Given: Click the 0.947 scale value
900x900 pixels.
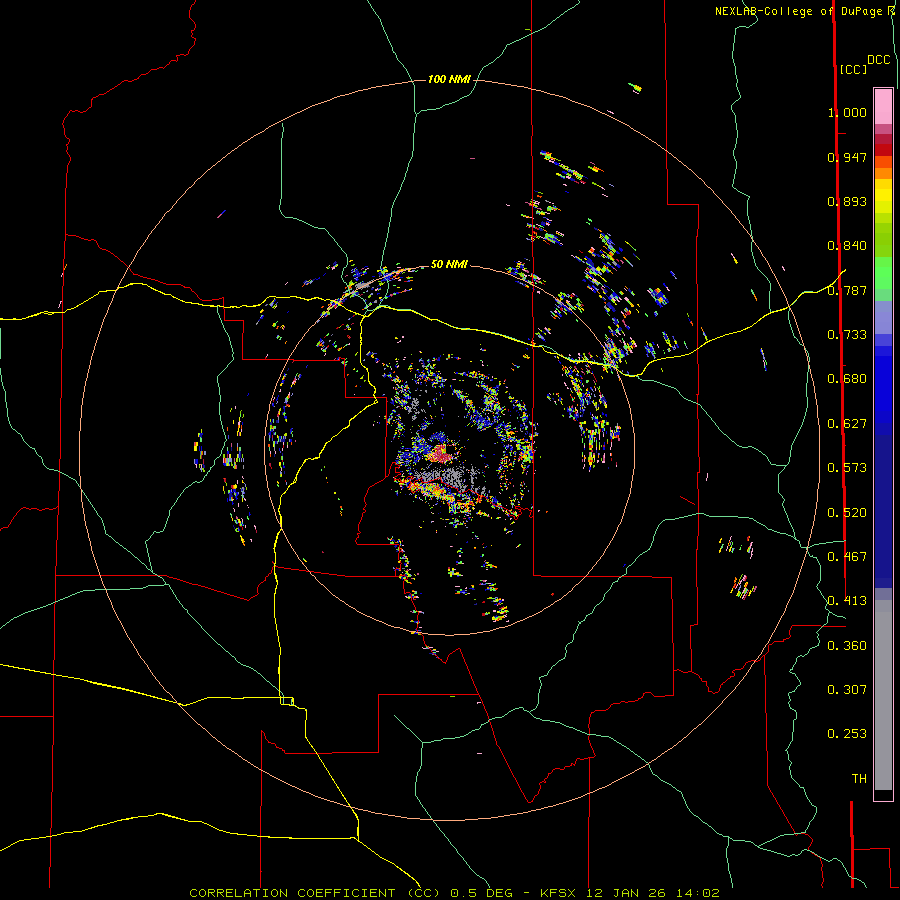Looking at the screenshot, I should [x=847, y=157].
